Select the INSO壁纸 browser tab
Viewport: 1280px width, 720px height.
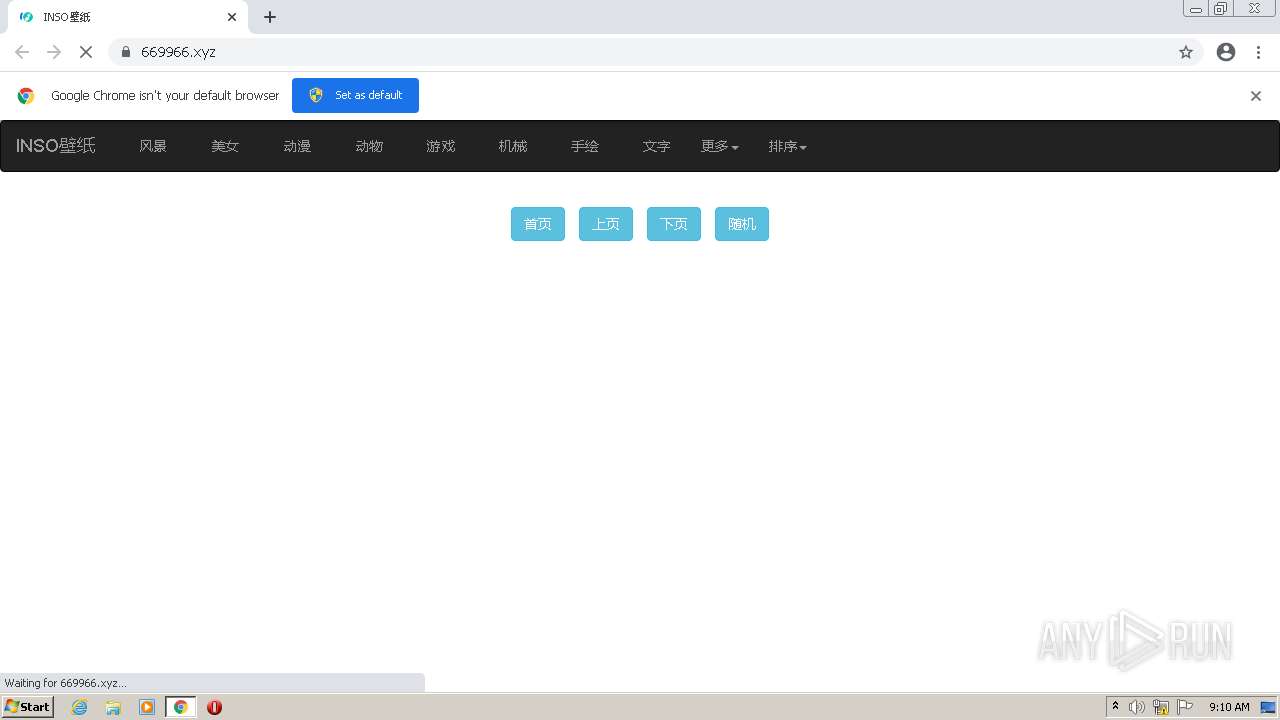tap(126, 17)
